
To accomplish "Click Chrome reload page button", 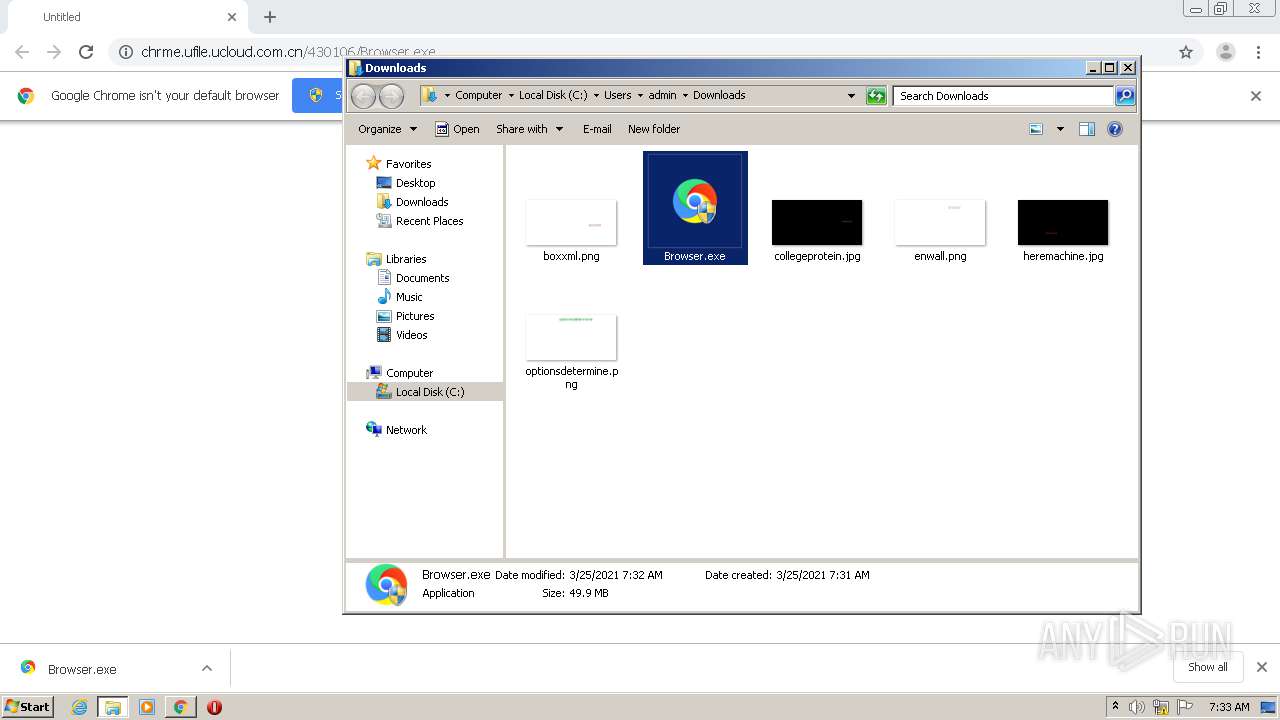I will [x=86, y=52].
